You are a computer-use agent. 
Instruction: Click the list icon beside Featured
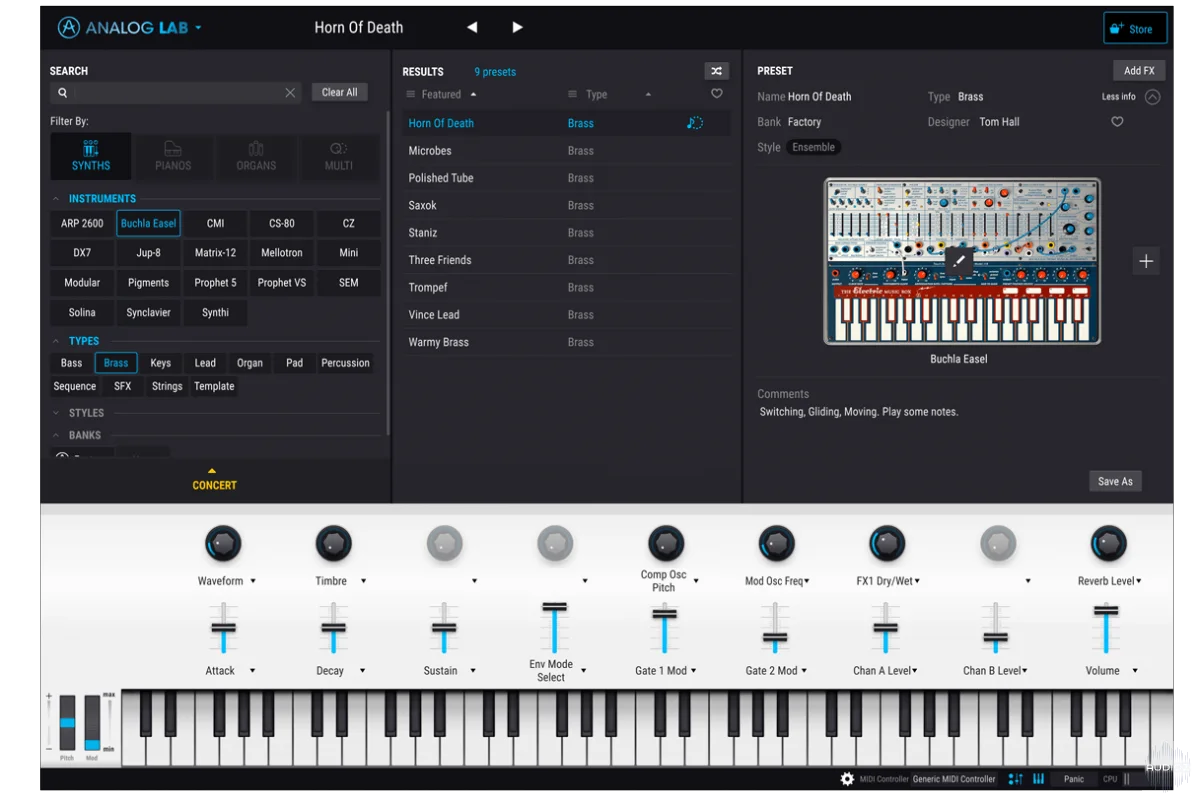[411, 94]
